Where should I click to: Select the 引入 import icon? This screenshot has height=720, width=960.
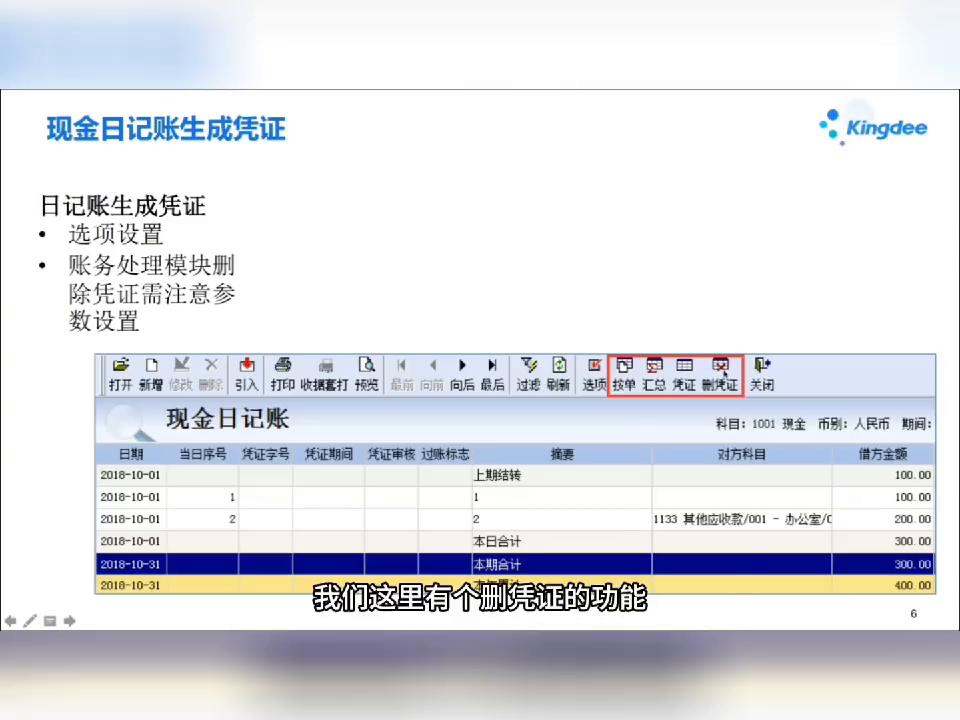click(246, 372)
